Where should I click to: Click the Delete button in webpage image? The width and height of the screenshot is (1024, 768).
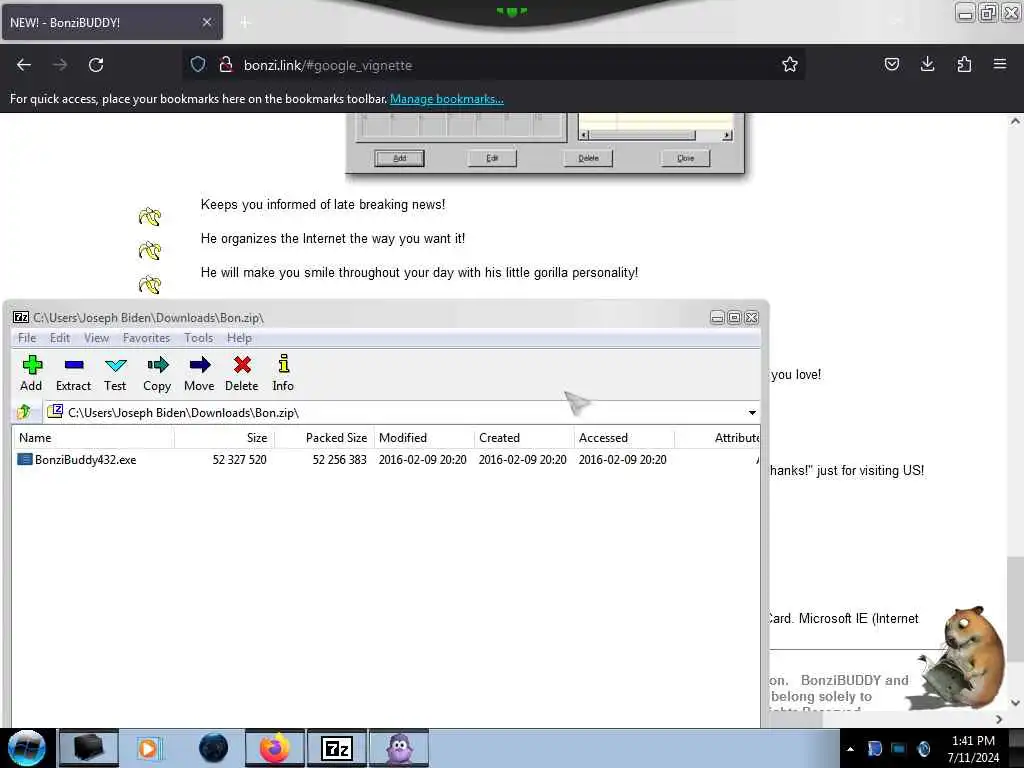tap(588, 158)
